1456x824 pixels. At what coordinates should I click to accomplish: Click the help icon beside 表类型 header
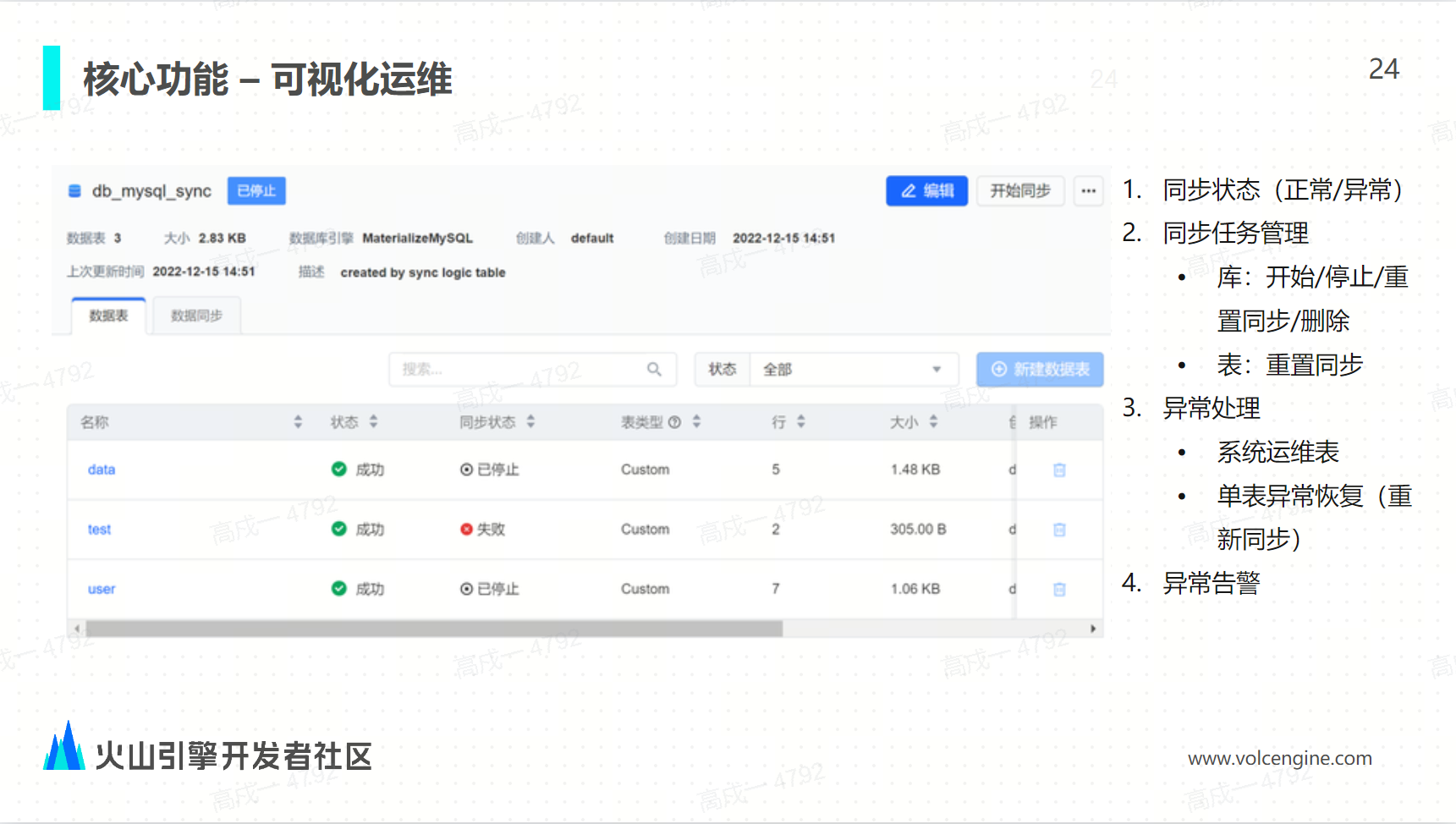pyautogui.click(x=674, y=422)
